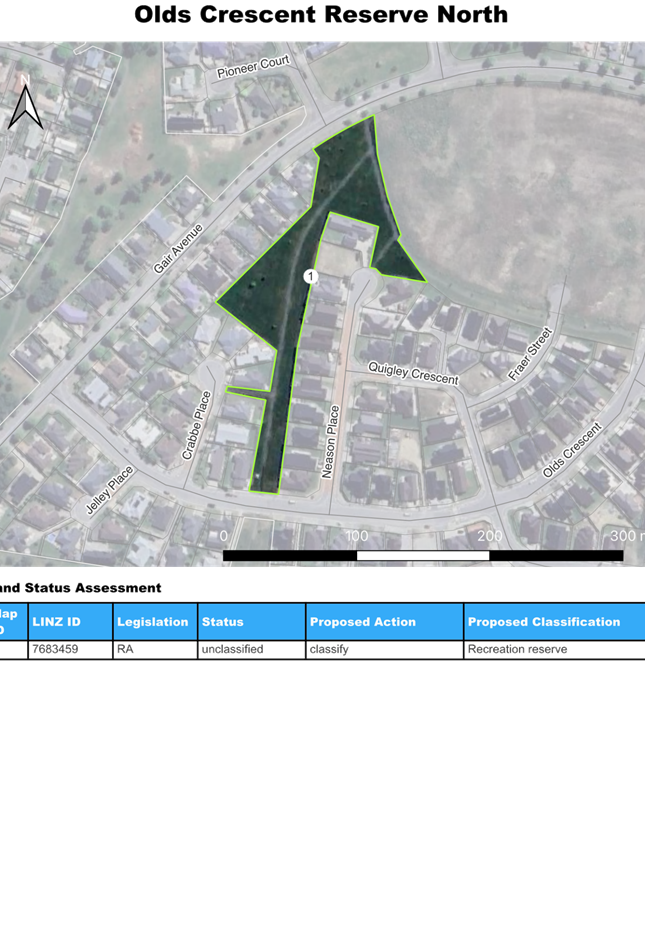Click the Olds Crescent Reserve North title
Image resolution: width=645 pixels, height=934 pixels.
point(321,15)
